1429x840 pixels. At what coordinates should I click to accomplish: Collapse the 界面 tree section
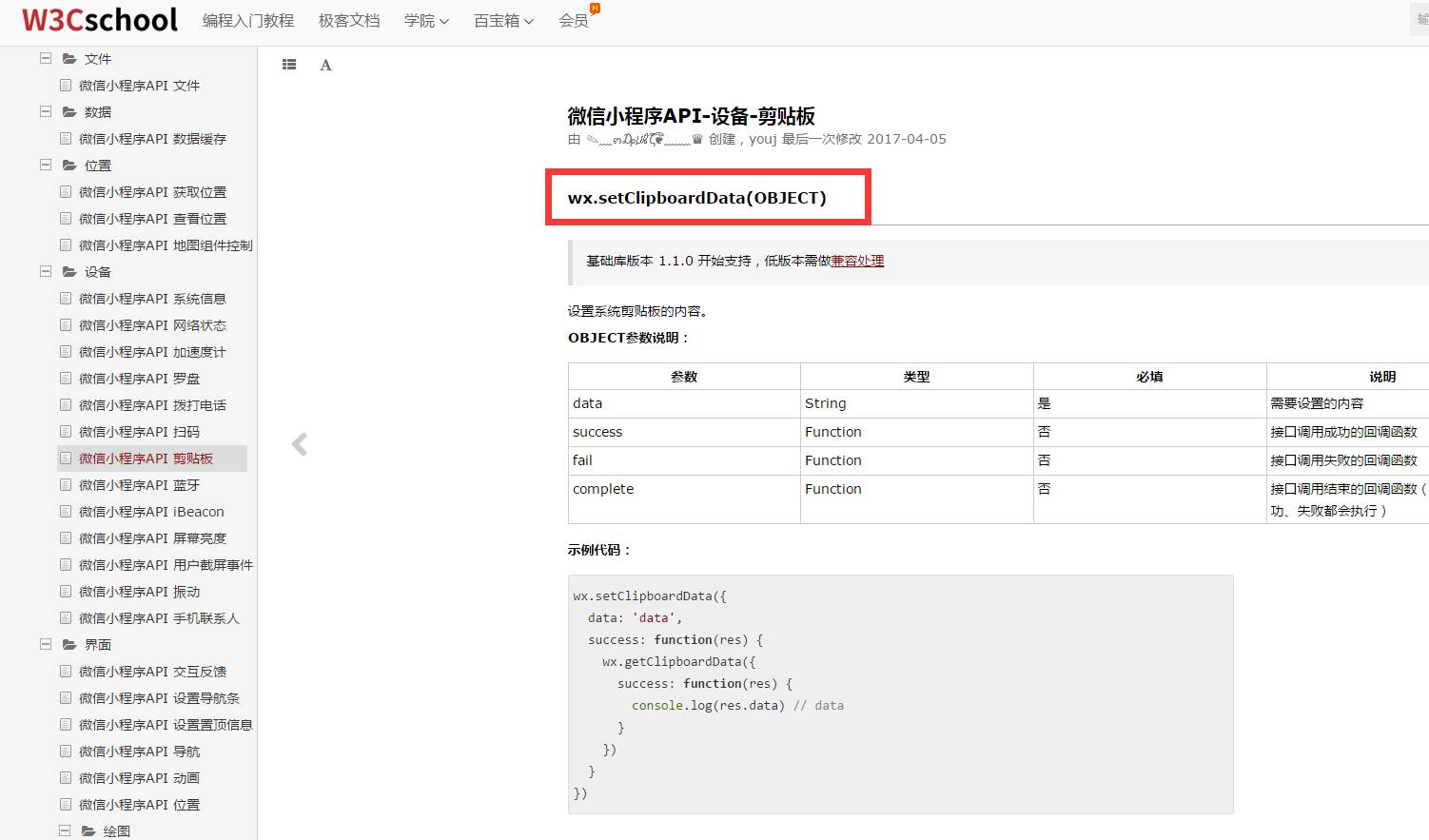point(46,645)
